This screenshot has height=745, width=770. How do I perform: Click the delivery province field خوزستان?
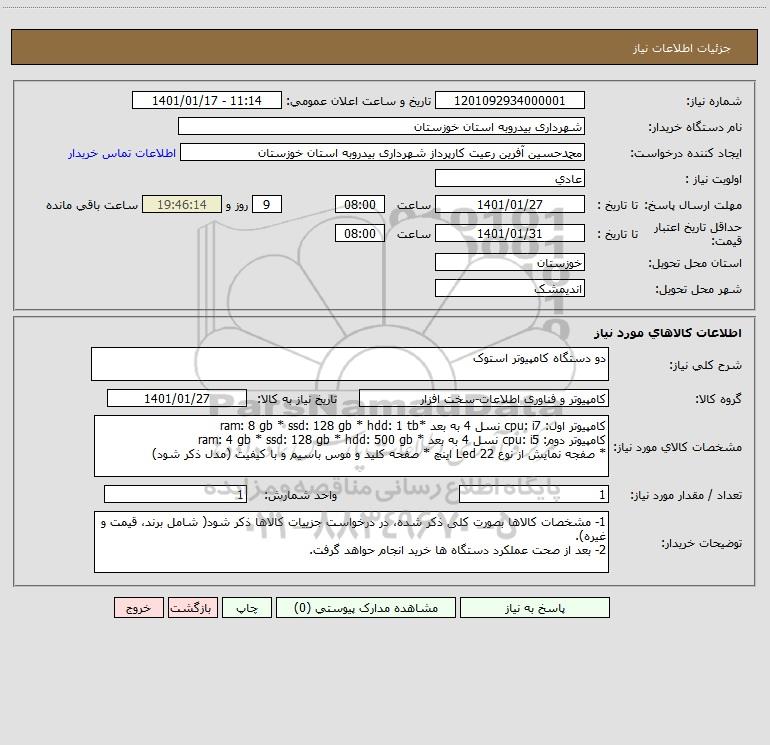(x=510, y=263)
